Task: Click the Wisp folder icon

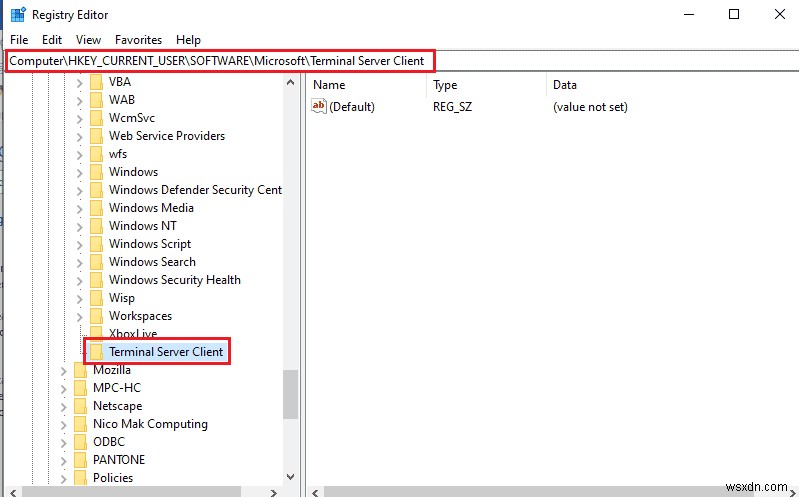Action: (96, 298)
